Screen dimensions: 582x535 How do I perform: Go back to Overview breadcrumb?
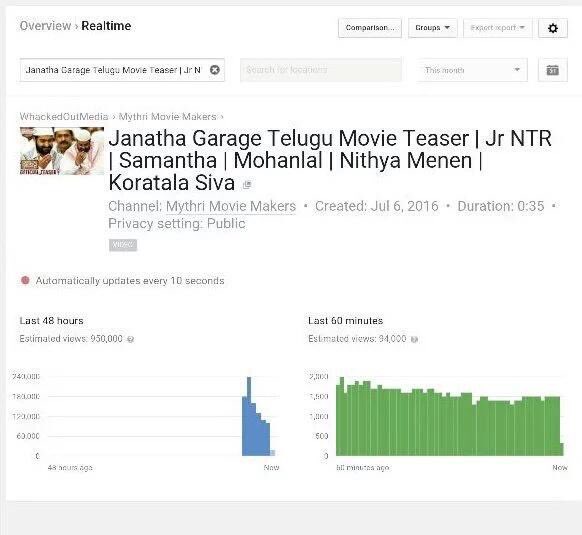pos(45,26)
